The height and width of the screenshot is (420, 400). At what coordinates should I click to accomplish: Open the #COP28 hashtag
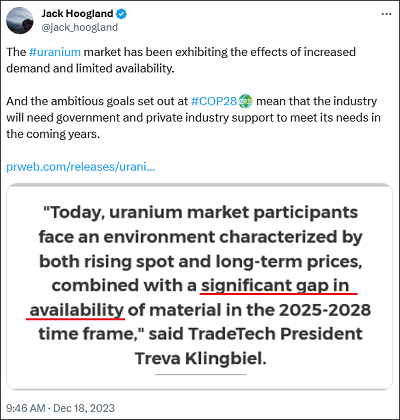[214, 101]
